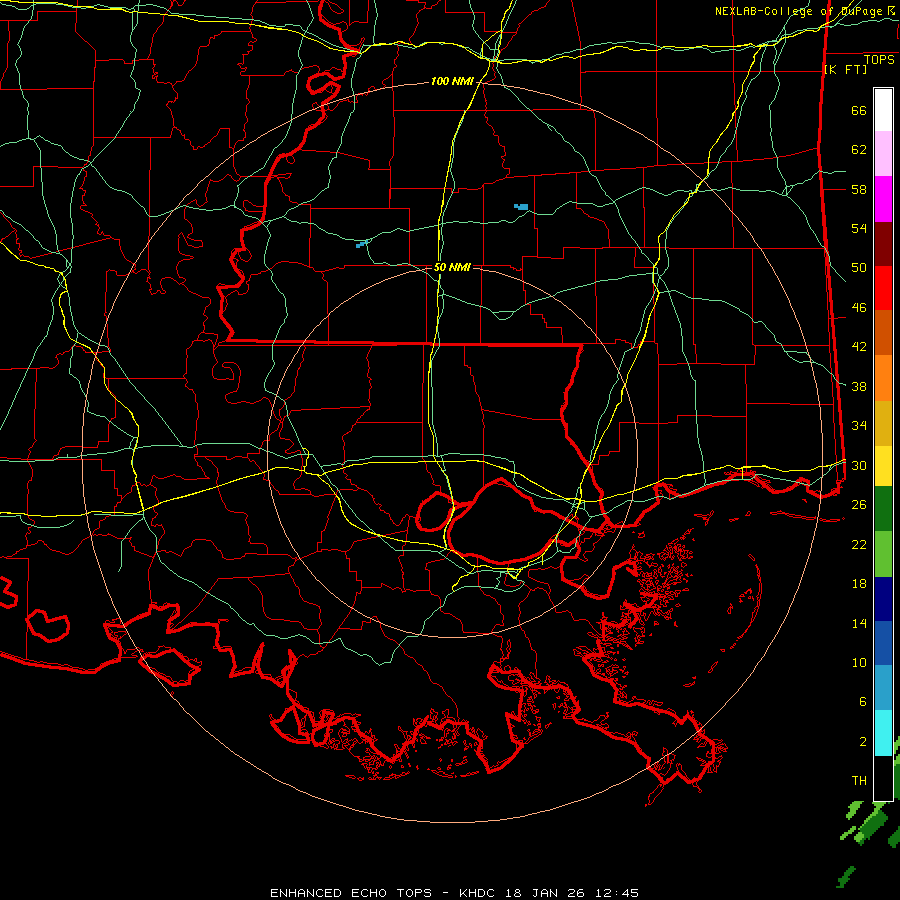900x900 pixels.
Task: Click legend value "22"
Action: (x=859, y=544)
